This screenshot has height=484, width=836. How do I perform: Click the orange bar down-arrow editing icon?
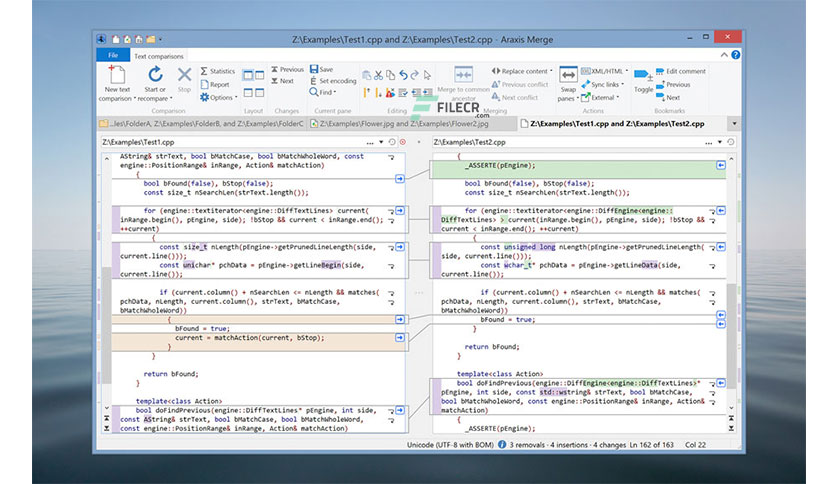coord(379,93)
